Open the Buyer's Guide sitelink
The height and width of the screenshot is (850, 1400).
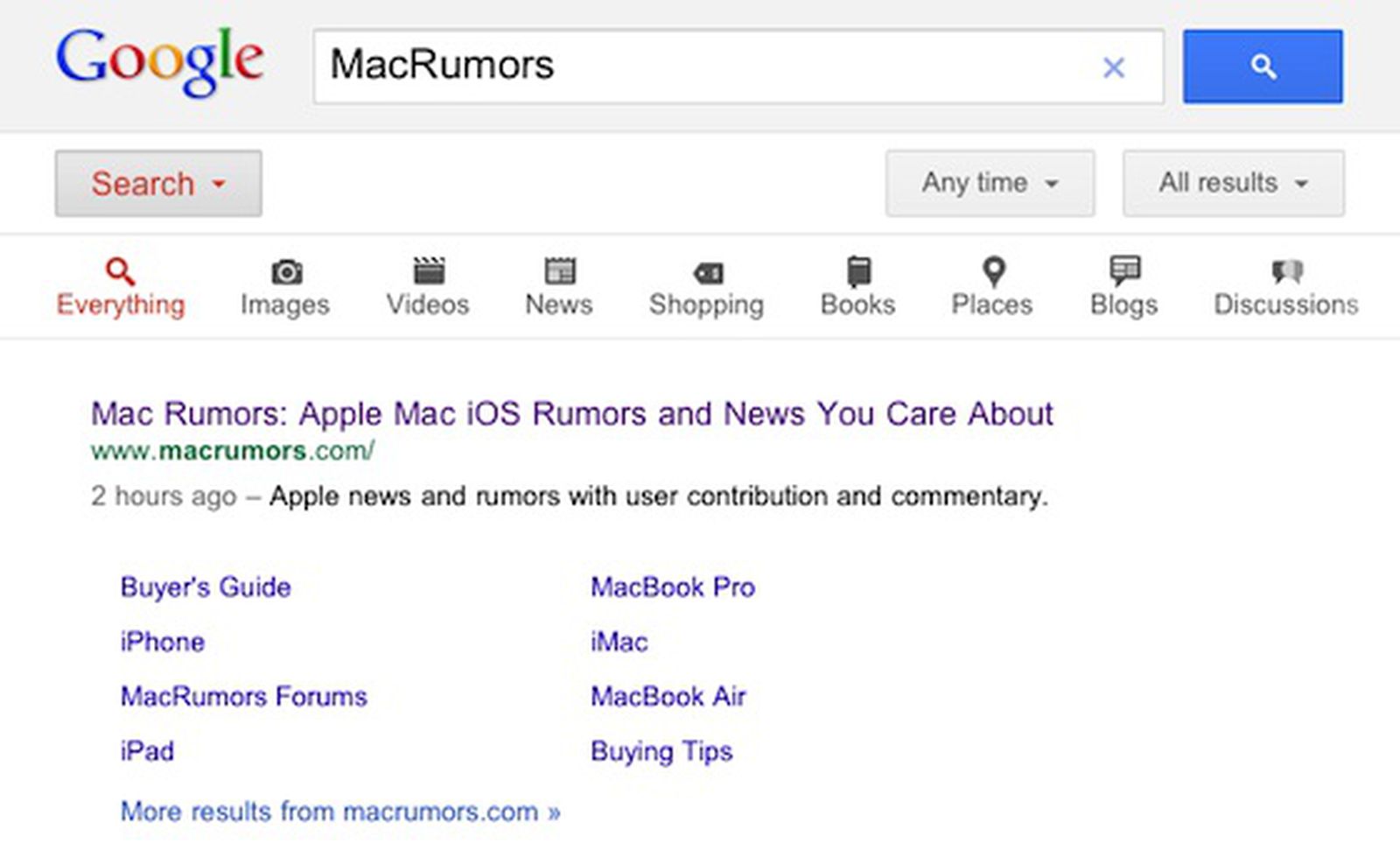(206, 587)
